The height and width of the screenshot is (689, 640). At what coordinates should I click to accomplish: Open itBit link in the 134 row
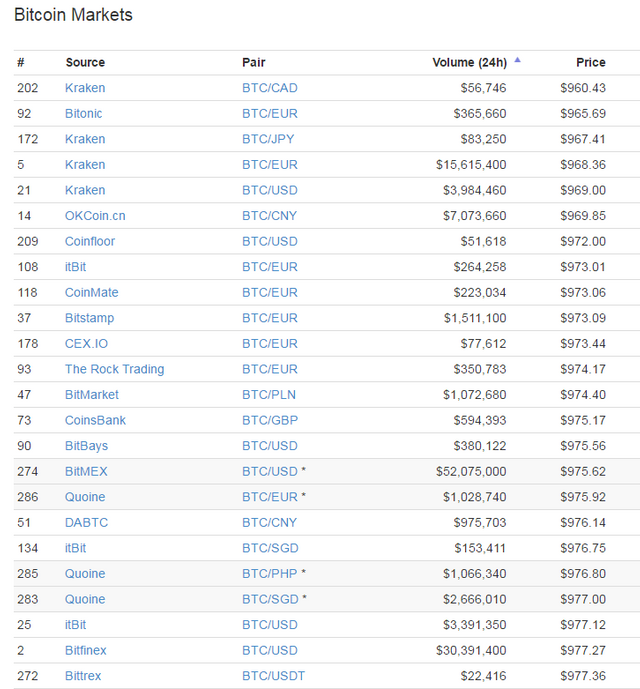pos(75,548)
